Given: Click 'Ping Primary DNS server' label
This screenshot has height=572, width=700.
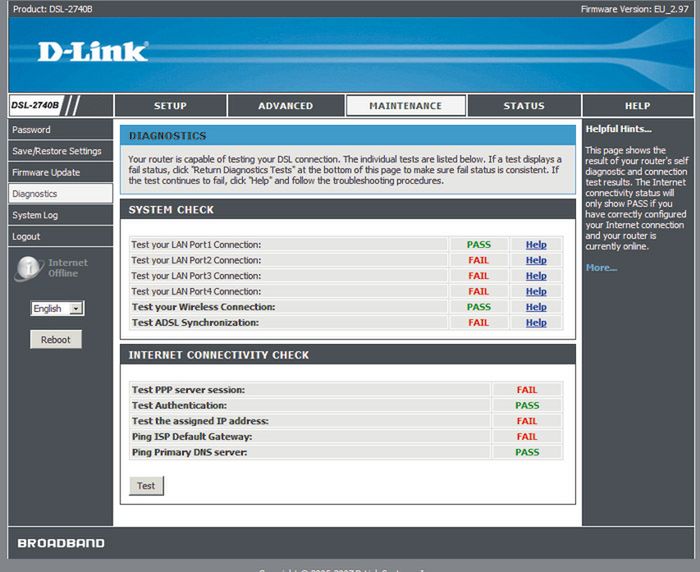Looking at the screenshot, I should 189,452.
